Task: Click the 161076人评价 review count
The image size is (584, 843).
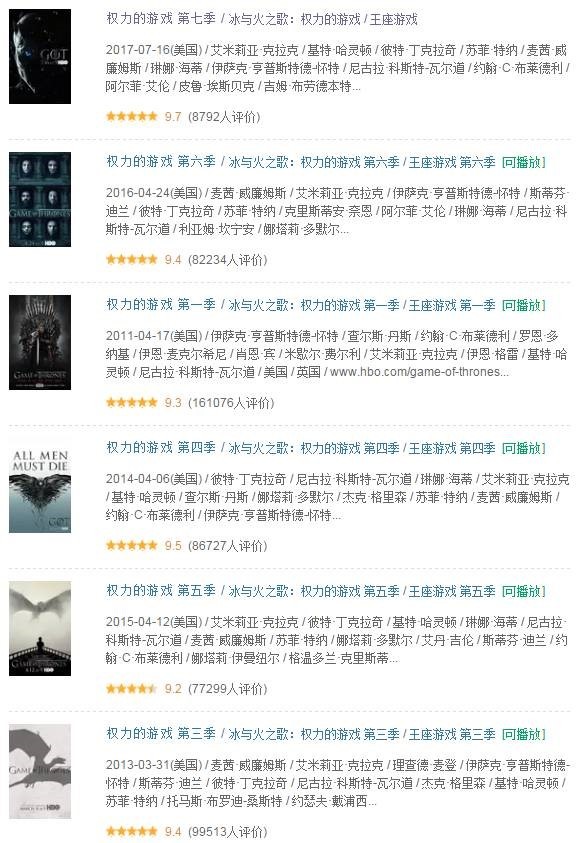Action: 231,403
